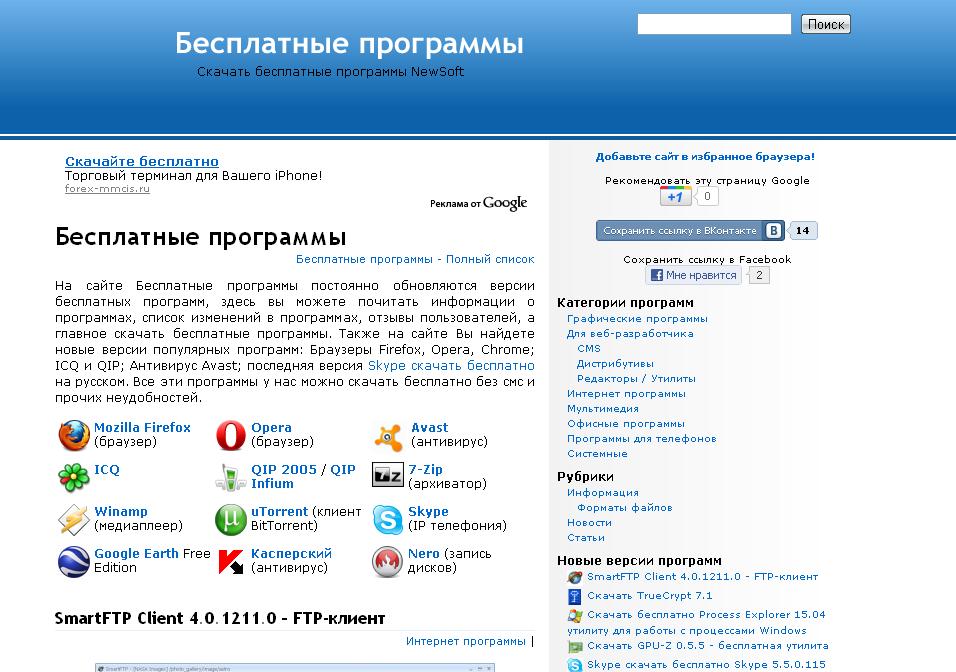Open the 7-Zip text link
The height and width of the screenshot is (672, 956).
click(x=426, y=470)
